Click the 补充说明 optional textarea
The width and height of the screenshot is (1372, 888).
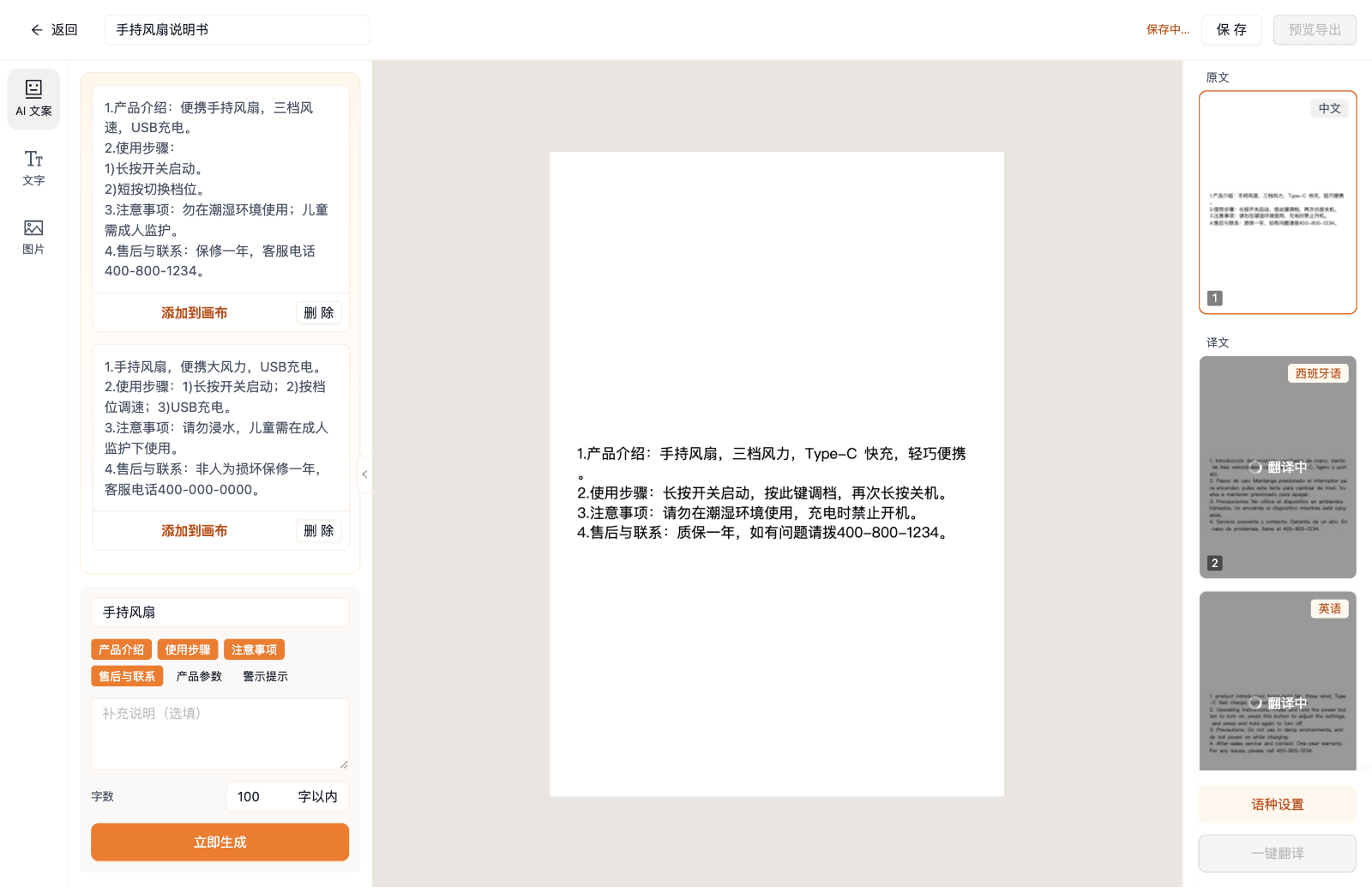click(x=220, y=734)
